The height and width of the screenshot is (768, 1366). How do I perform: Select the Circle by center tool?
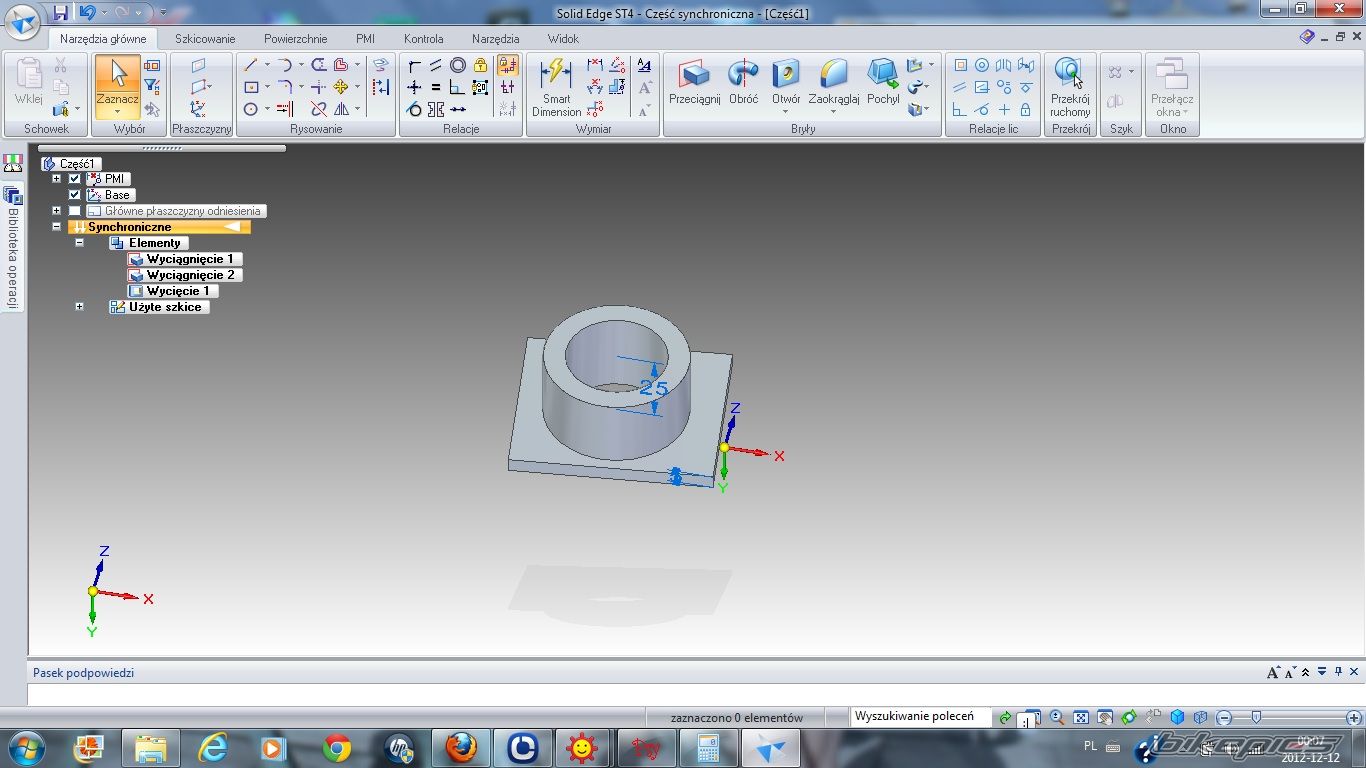[x=251, y=109]
